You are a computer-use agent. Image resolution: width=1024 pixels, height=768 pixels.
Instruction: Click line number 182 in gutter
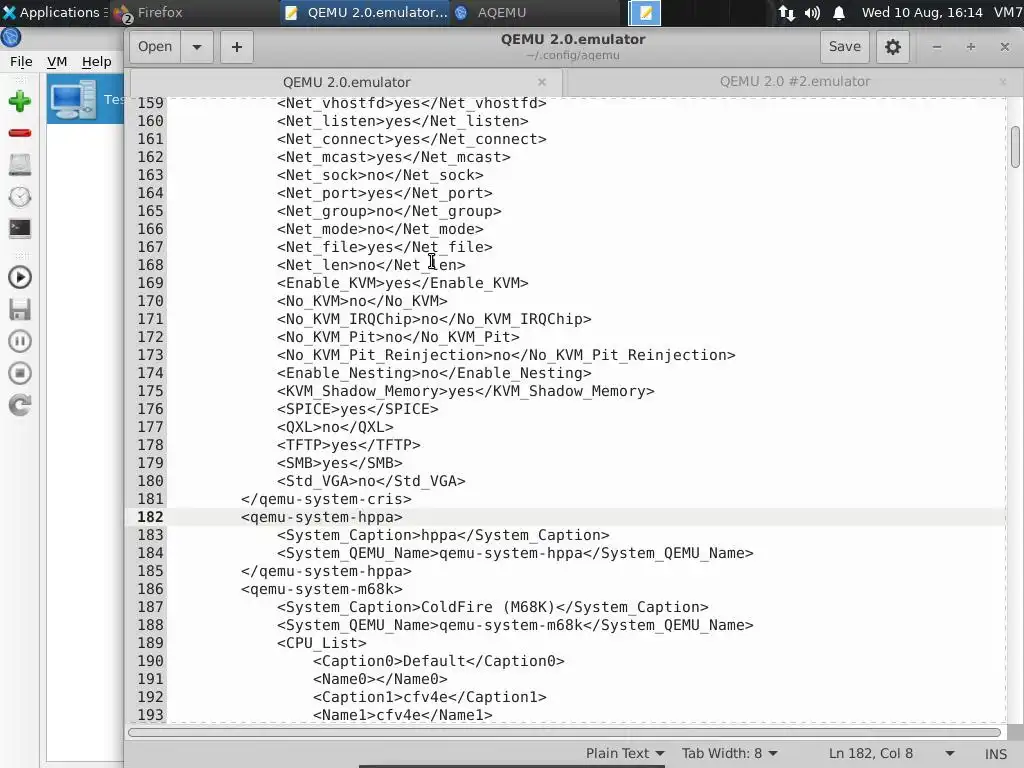[150, 517]
